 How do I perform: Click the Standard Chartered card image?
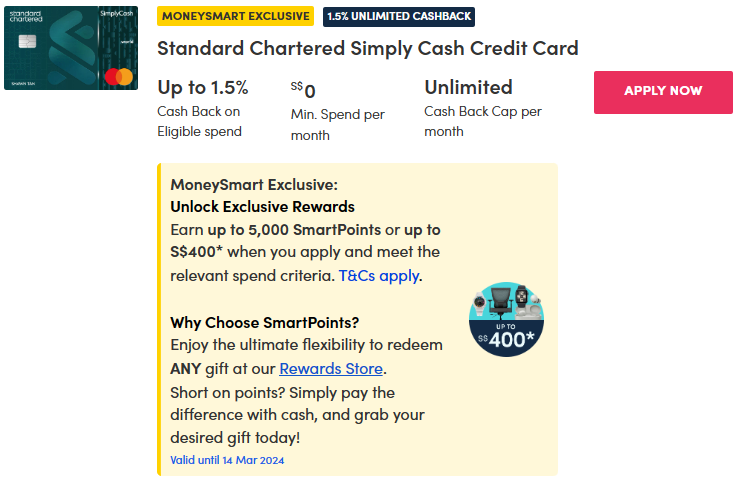pos(70,48)
